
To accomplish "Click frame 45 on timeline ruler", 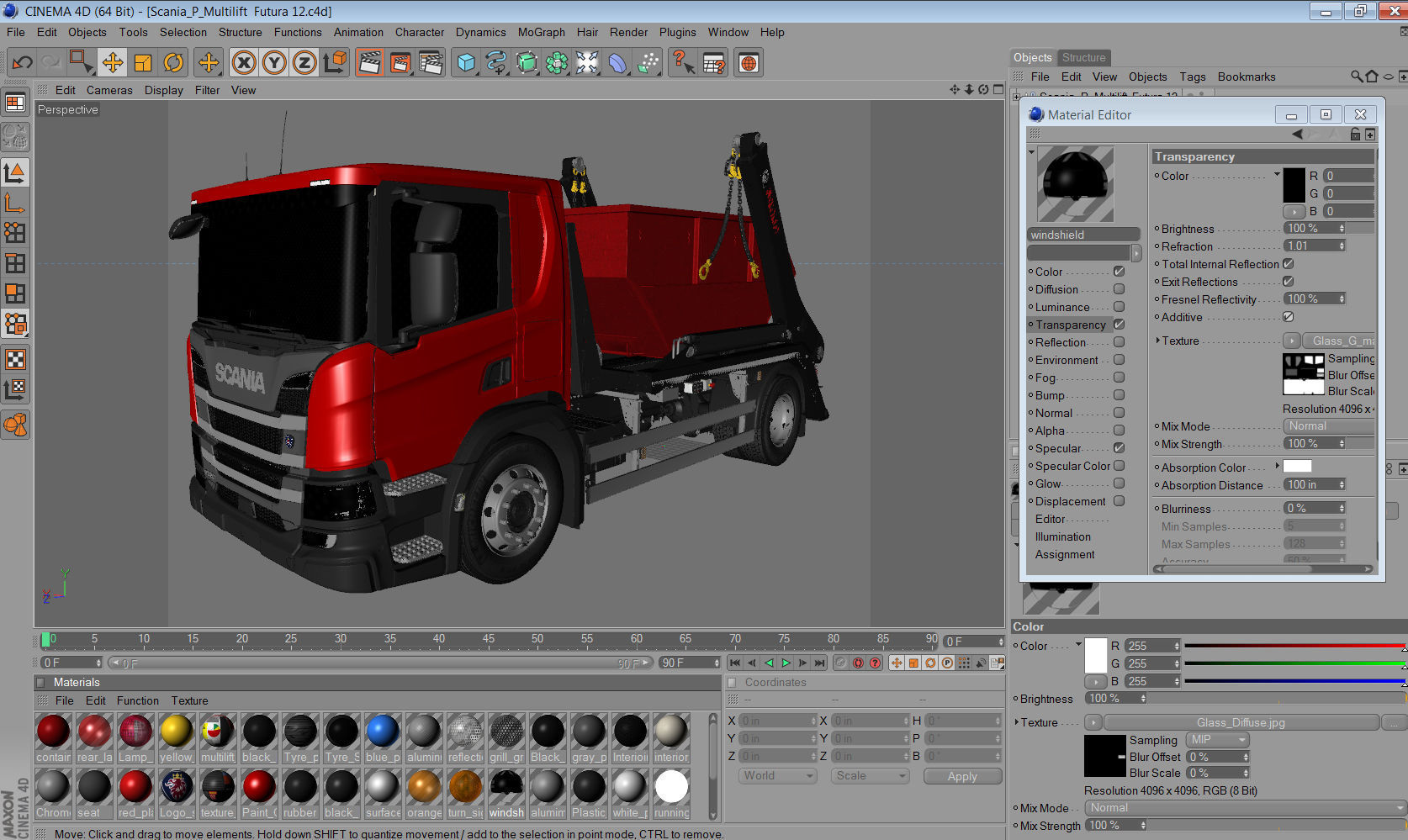I will pyautogui.click(x=488, y=639).
